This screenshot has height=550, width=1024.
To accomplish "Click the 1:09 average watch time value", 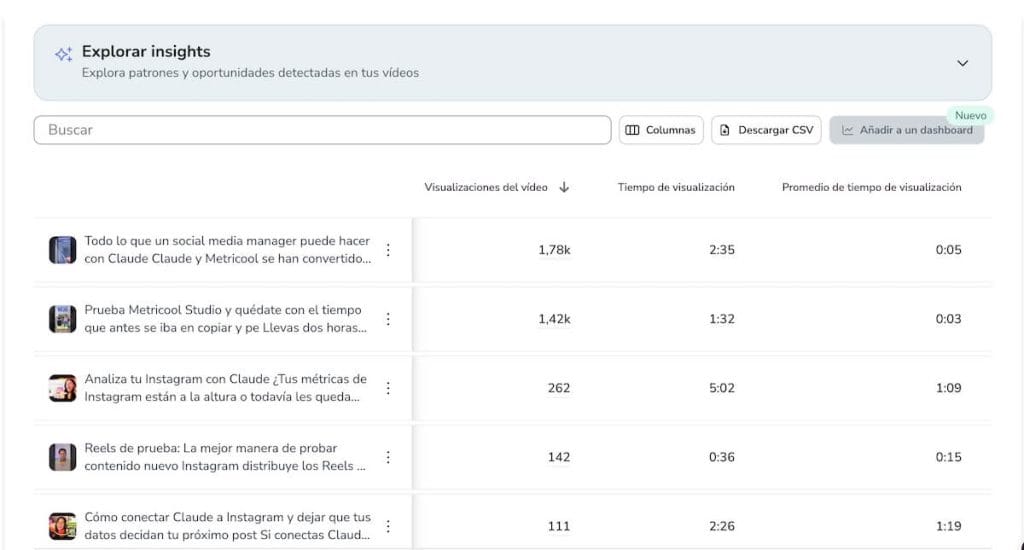I will point(948,388).
